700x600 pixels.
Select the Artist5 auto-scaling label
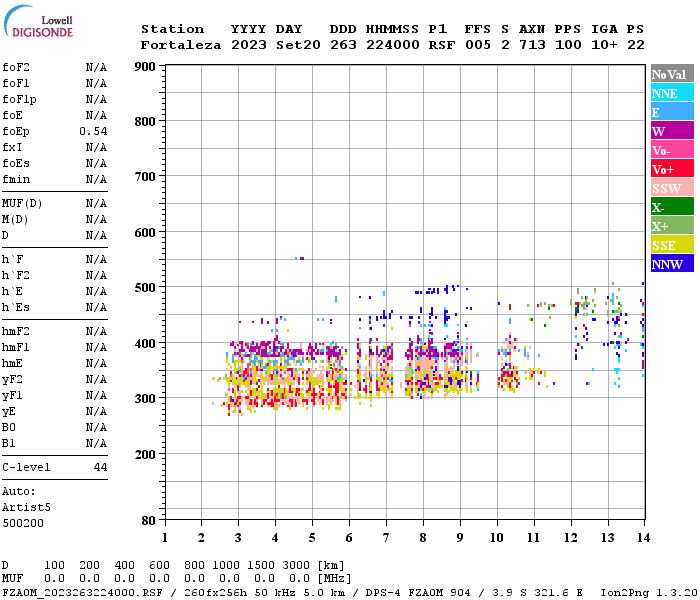[26, 507]
